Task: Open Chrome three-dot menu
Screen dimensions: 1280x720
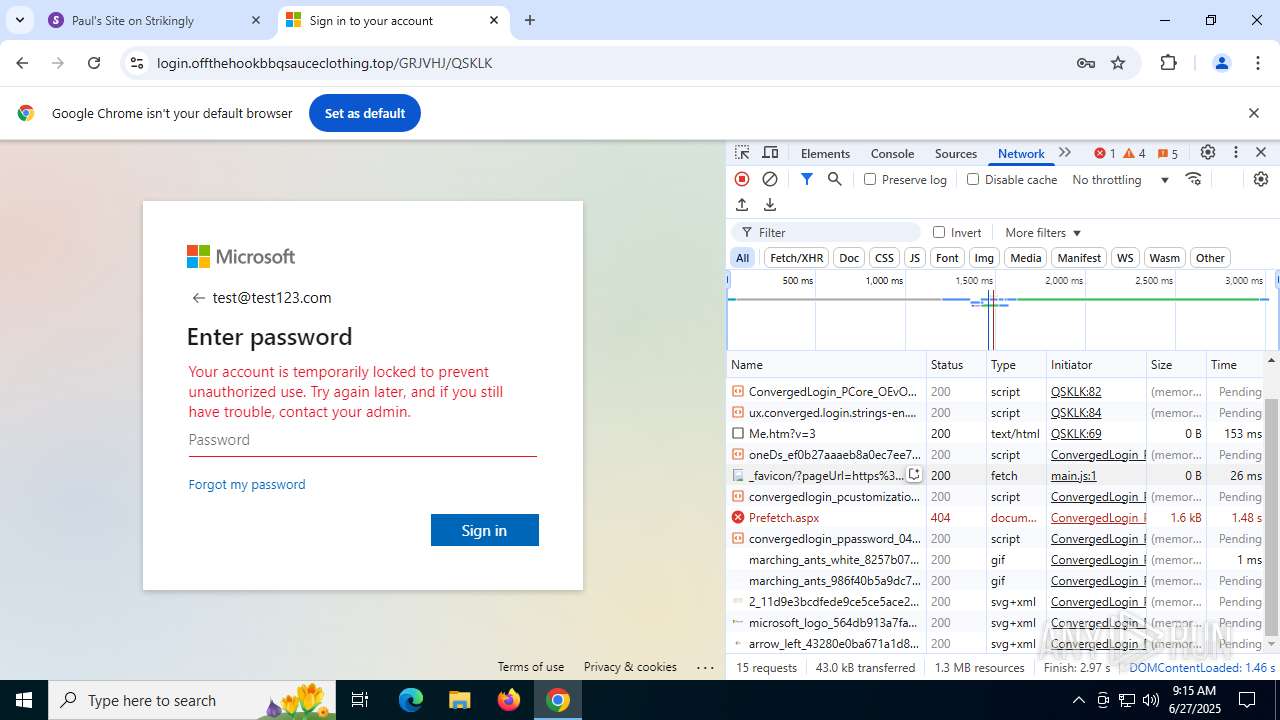Action: pos(1258,63)
